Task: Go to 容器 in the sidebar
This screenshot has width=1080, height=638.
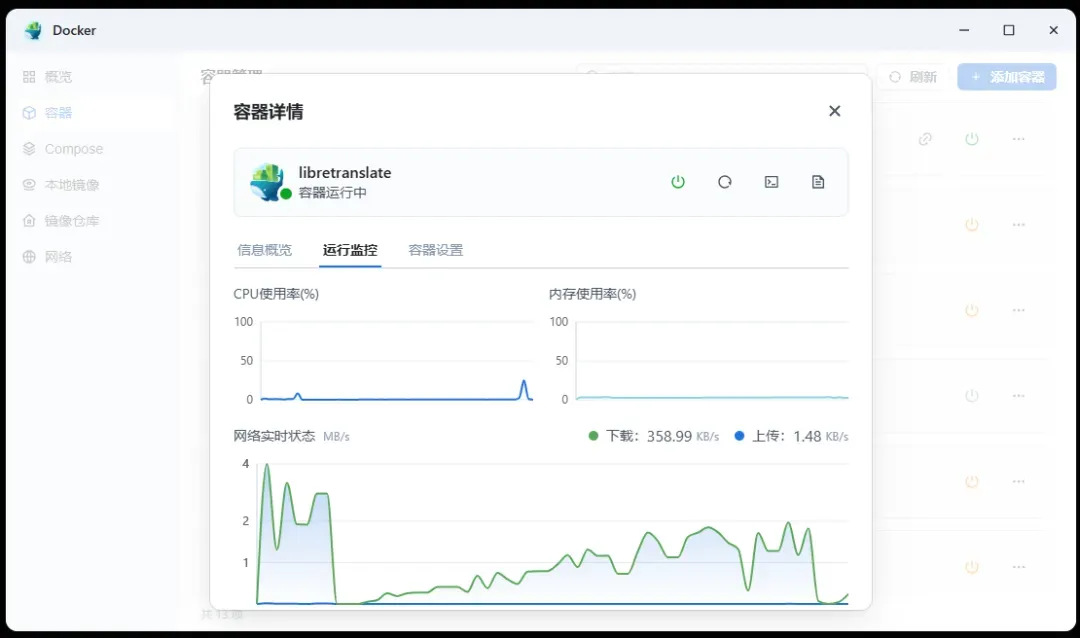Action: click(58, 113)
